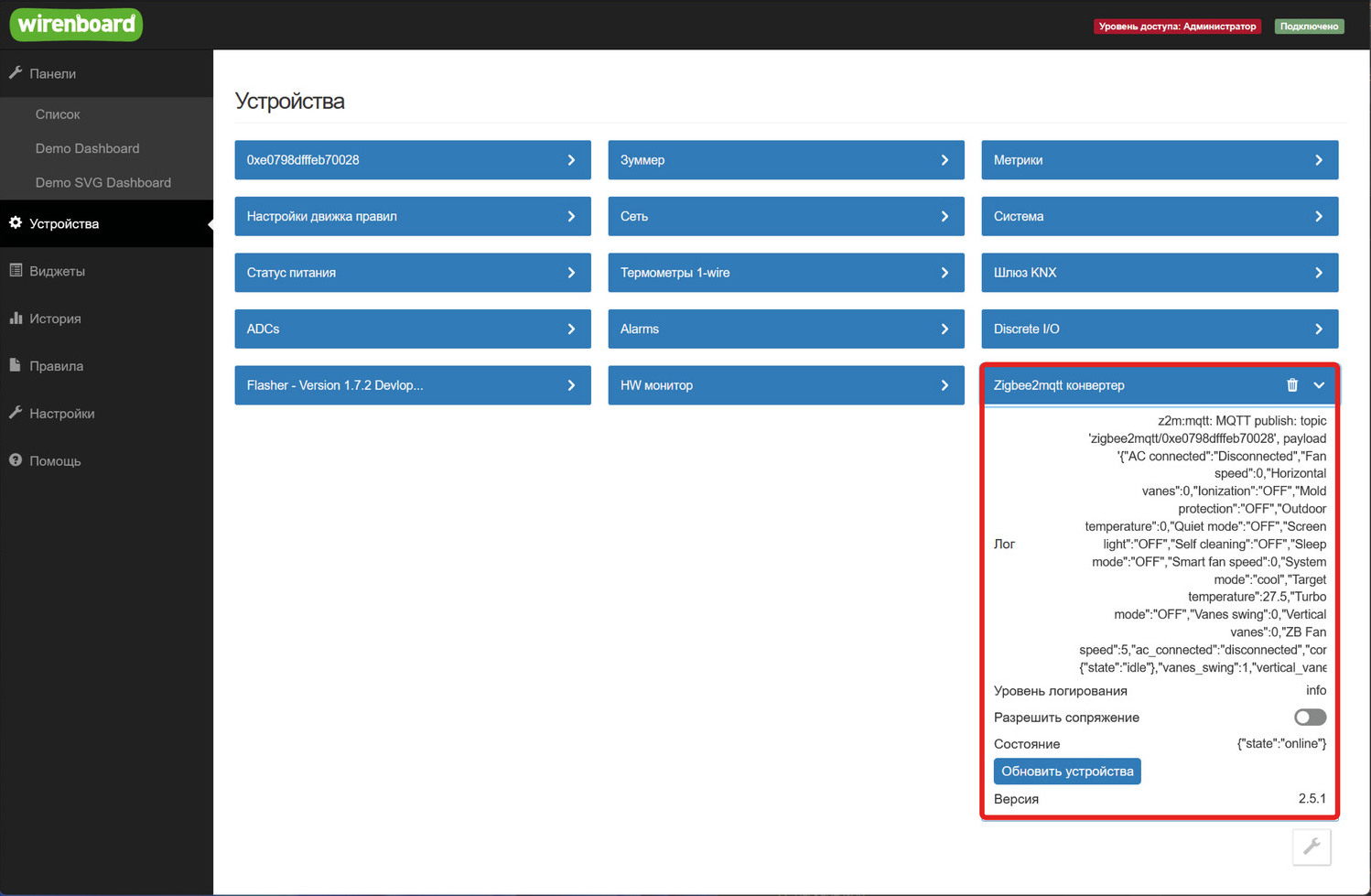Click the bar chart icon beside История
The width and height of the screenshot is (1371, 896).
16,318
